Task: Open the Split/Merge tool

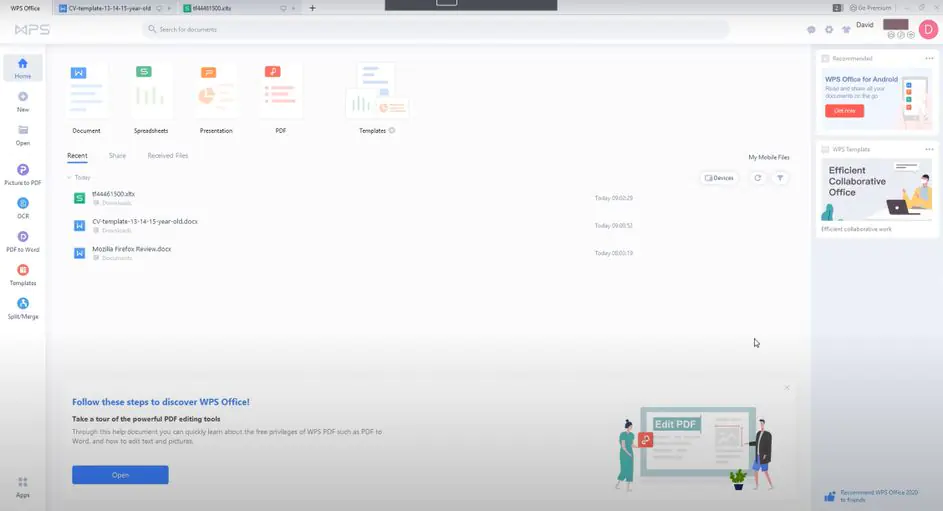Action: (x=23, y=308)
